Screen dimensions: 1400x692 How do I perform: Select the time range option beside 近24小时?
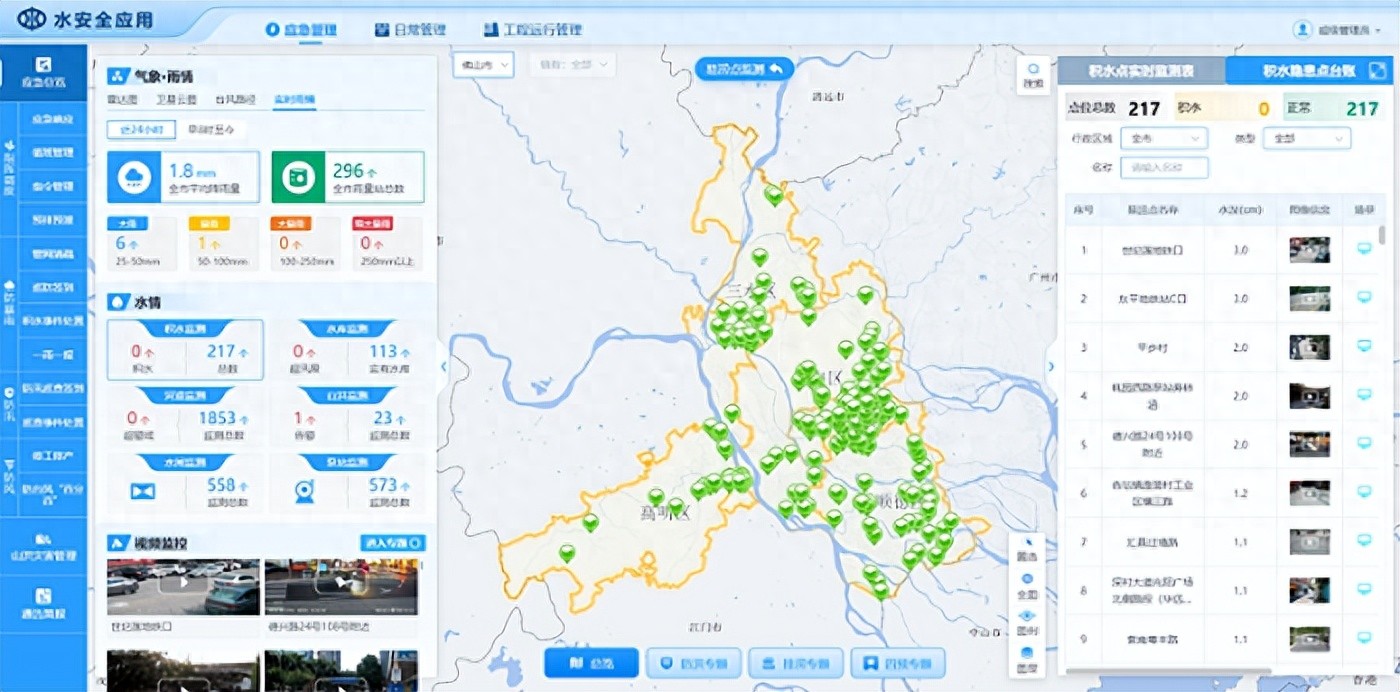tap(211, 129)
